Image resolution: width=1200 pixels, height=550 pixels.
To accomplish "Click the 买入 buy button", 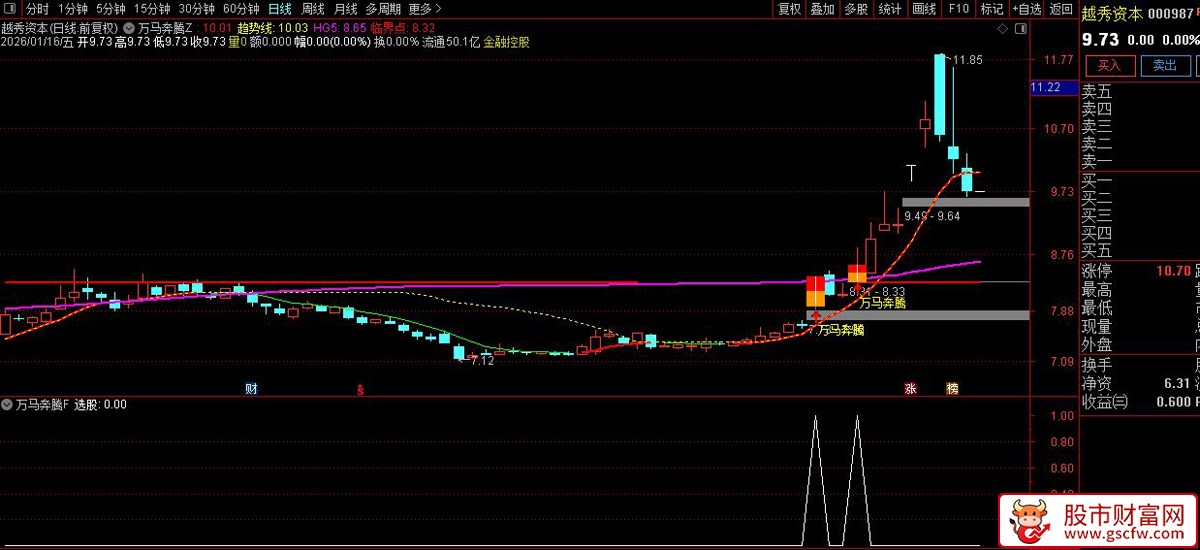I will [1110, 65].
